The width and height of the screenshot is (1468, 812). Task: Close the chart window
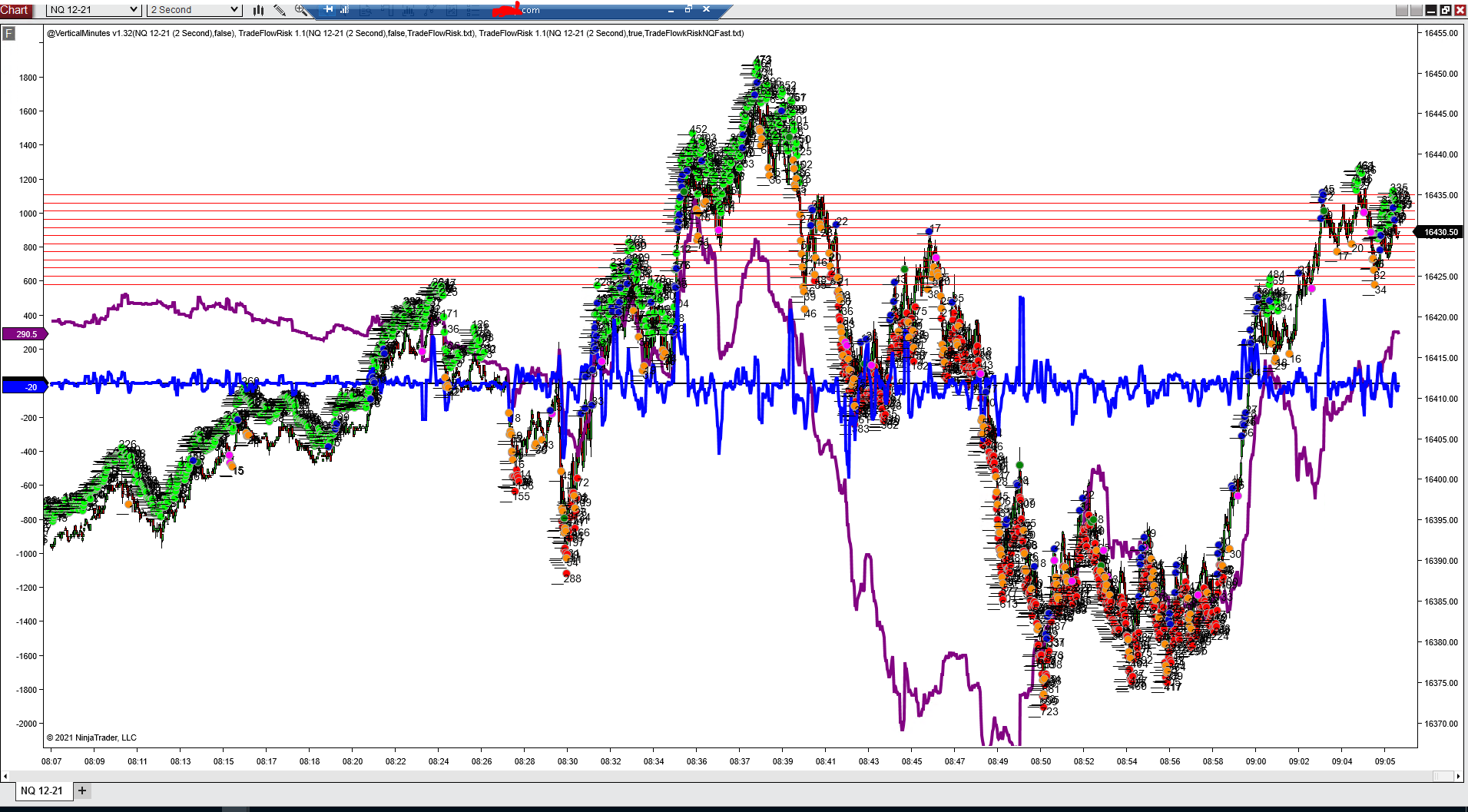pyautogui.click(x=1460, y=10)
